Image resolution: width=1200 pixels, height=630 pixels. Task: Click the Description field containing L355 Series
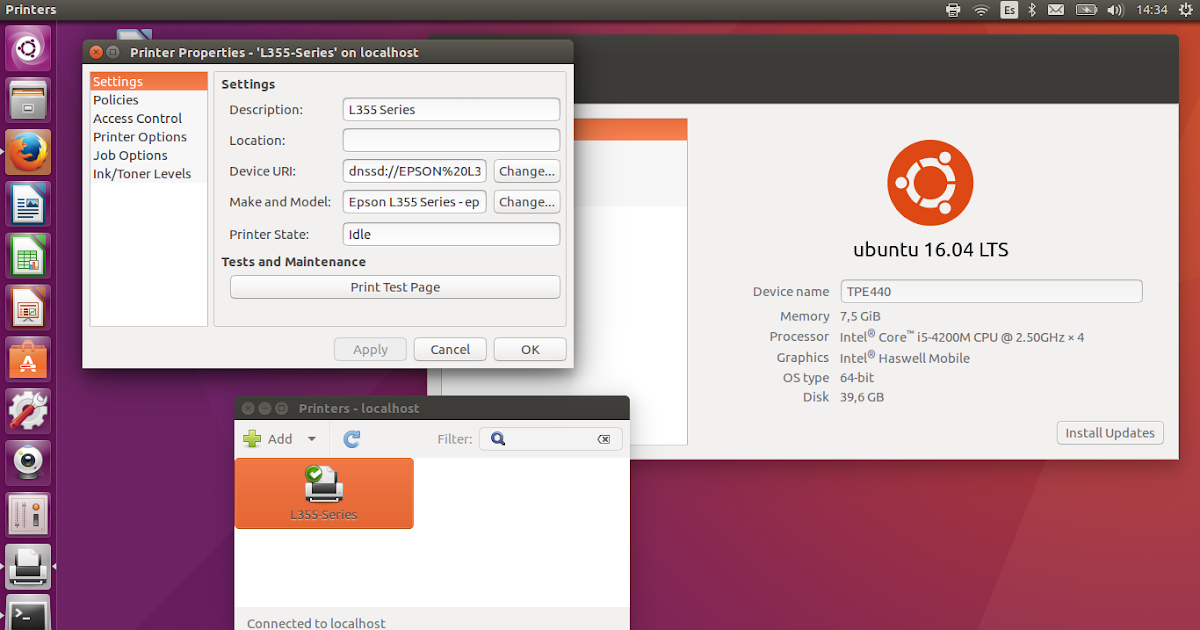coord(451,109)
